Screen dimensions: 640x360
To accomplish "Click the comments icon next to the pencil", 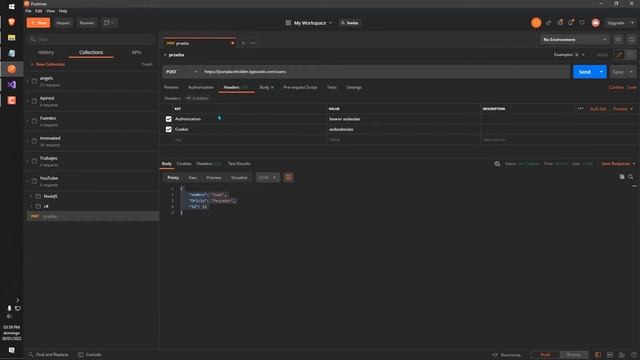I will (631, 55).
